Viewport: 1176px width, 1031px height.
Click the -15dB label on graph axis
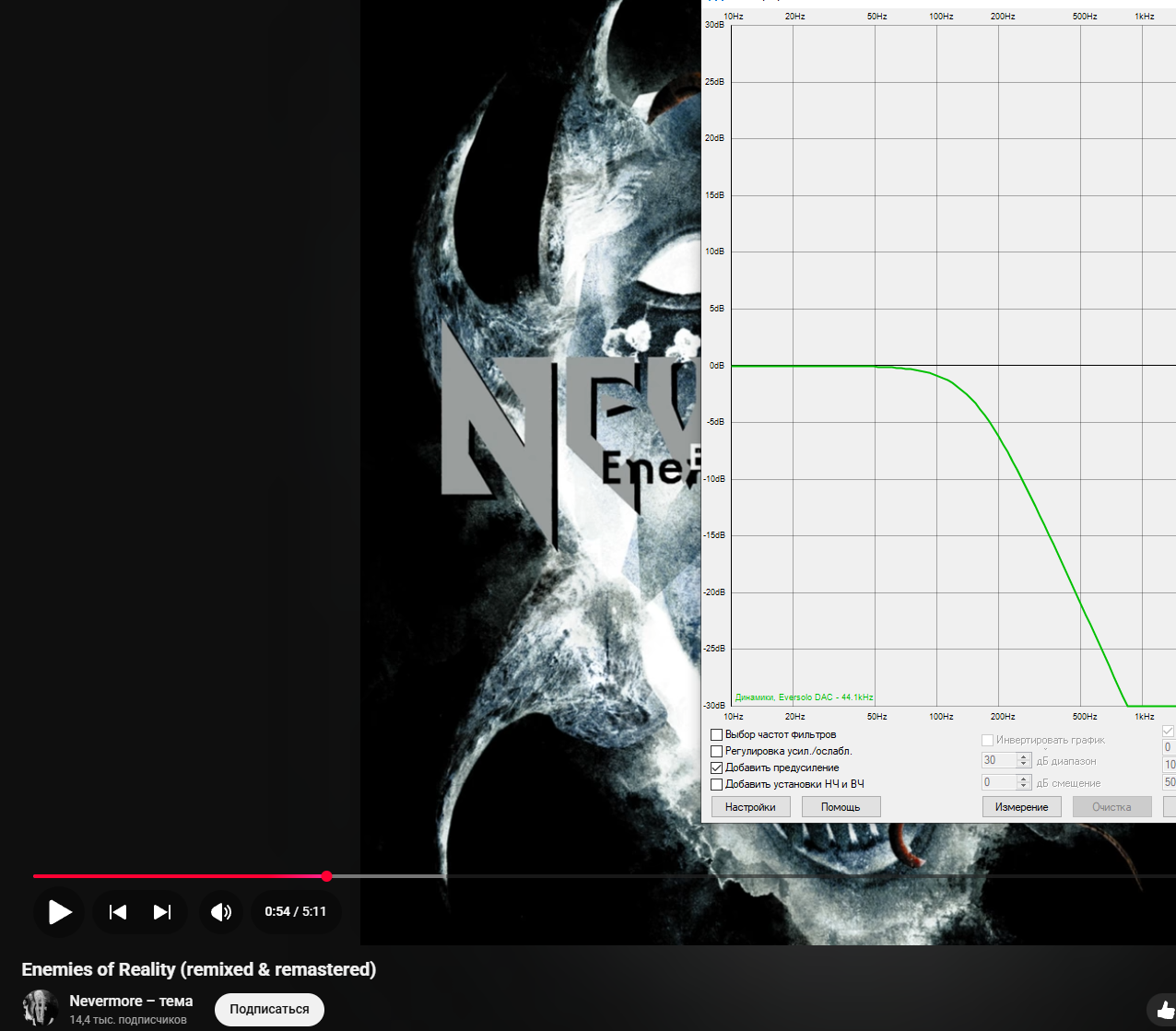pyautogui.click(x=715, y=535)
